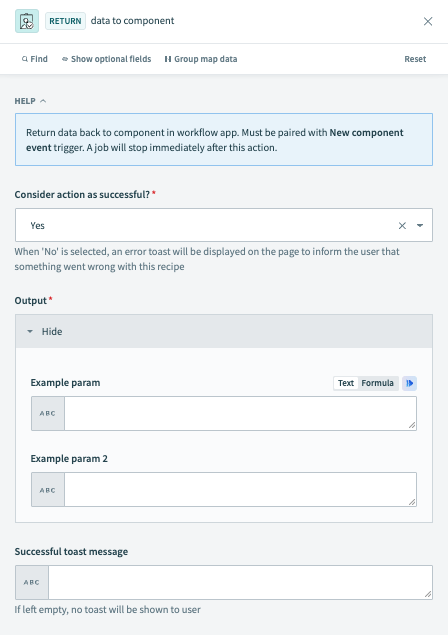Screen dimensions: 448x635
Task: Open the Find search tool
Action: [x=35, y=59]
